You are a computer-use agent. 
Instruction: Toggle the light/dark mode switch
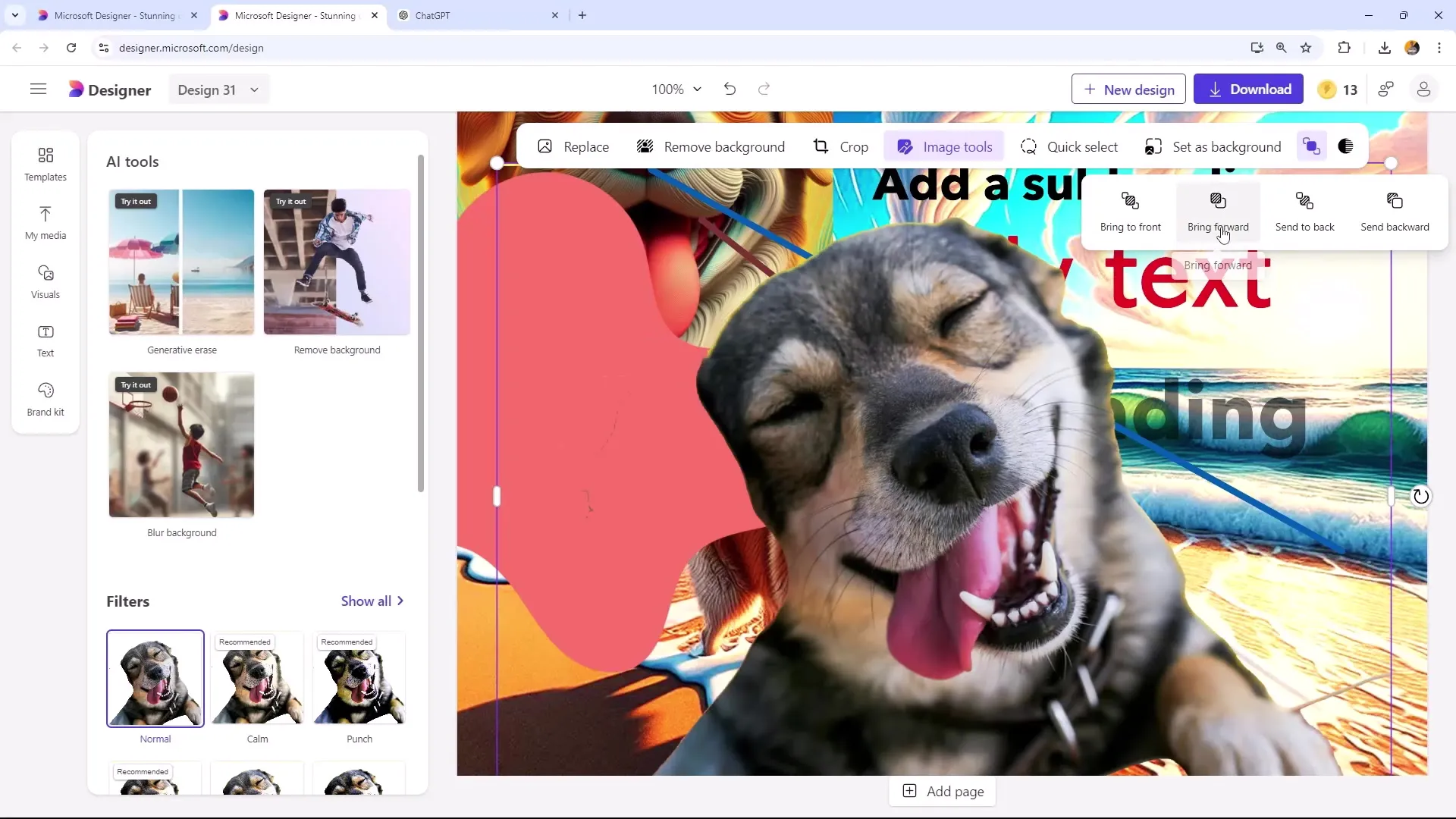[1346, 147]
